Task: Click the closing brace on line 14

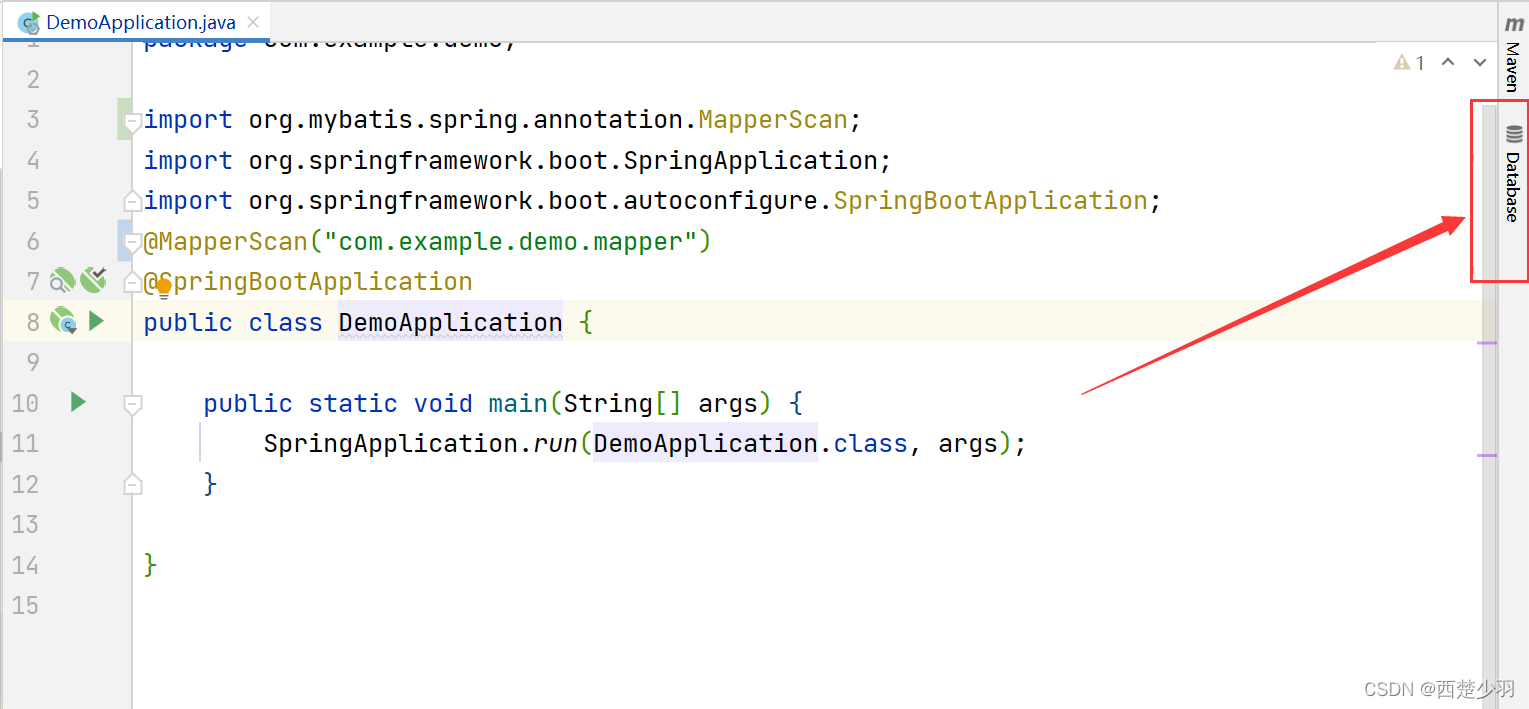Action: pos(151,565)
